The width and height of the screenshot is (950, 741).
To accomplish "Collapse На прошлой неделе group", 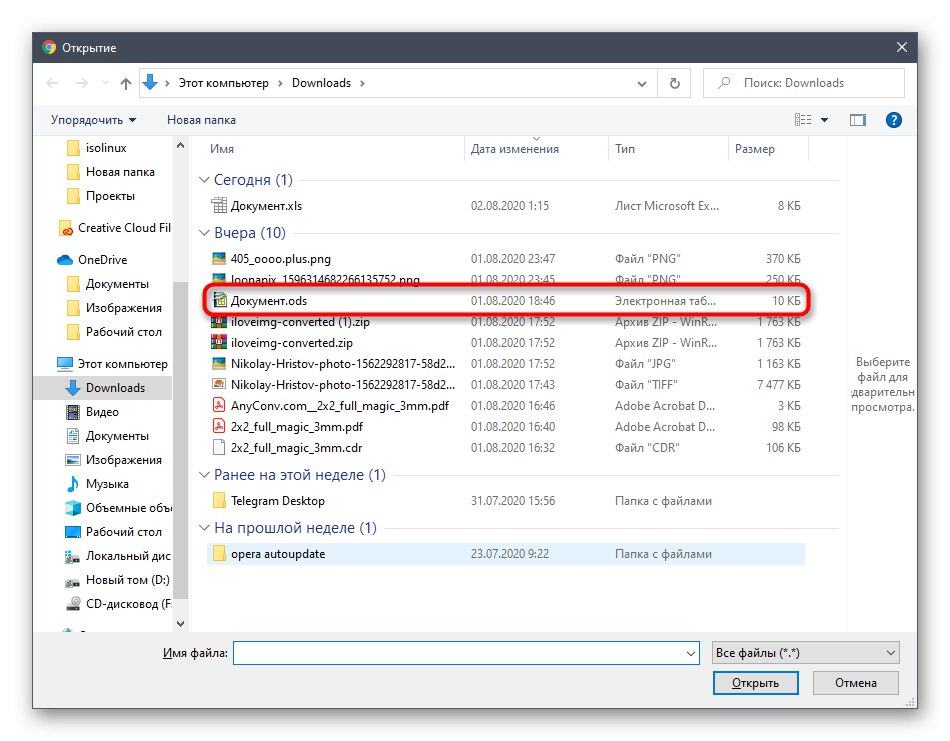I will 204,528.
